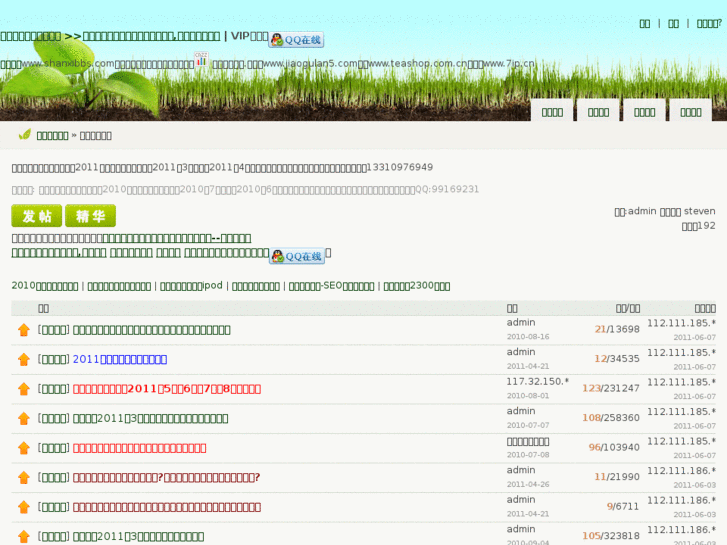Open green 2011 thread in the 105/323818 row

138,537
